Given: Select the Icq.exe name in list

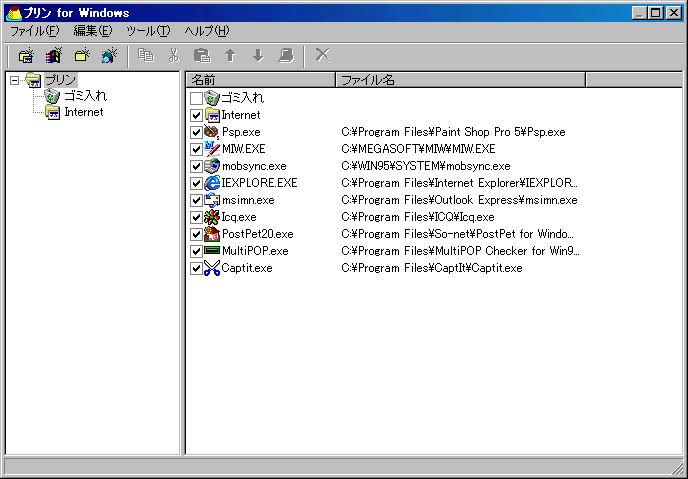Looking at the screenshot, I should [x=239, y=217].
